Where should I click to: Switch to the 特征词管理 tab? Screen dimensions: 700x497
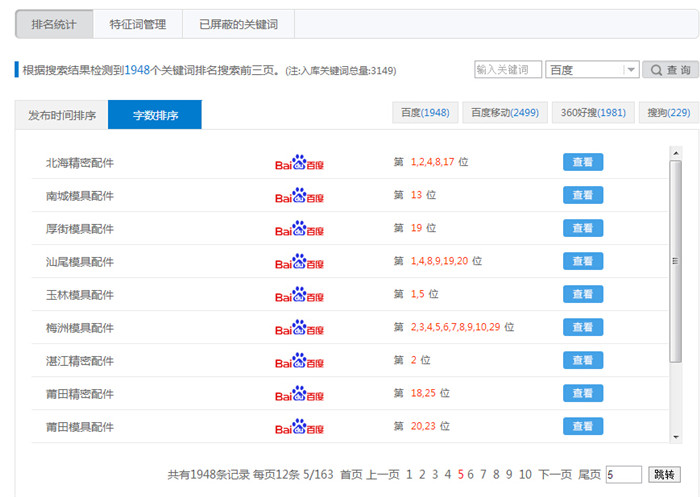[138, 24]
